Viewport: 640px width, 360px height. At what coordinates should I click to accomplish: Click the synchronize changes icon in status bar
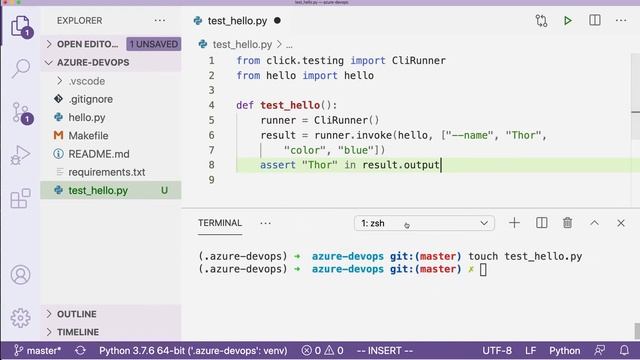[80, 351]
